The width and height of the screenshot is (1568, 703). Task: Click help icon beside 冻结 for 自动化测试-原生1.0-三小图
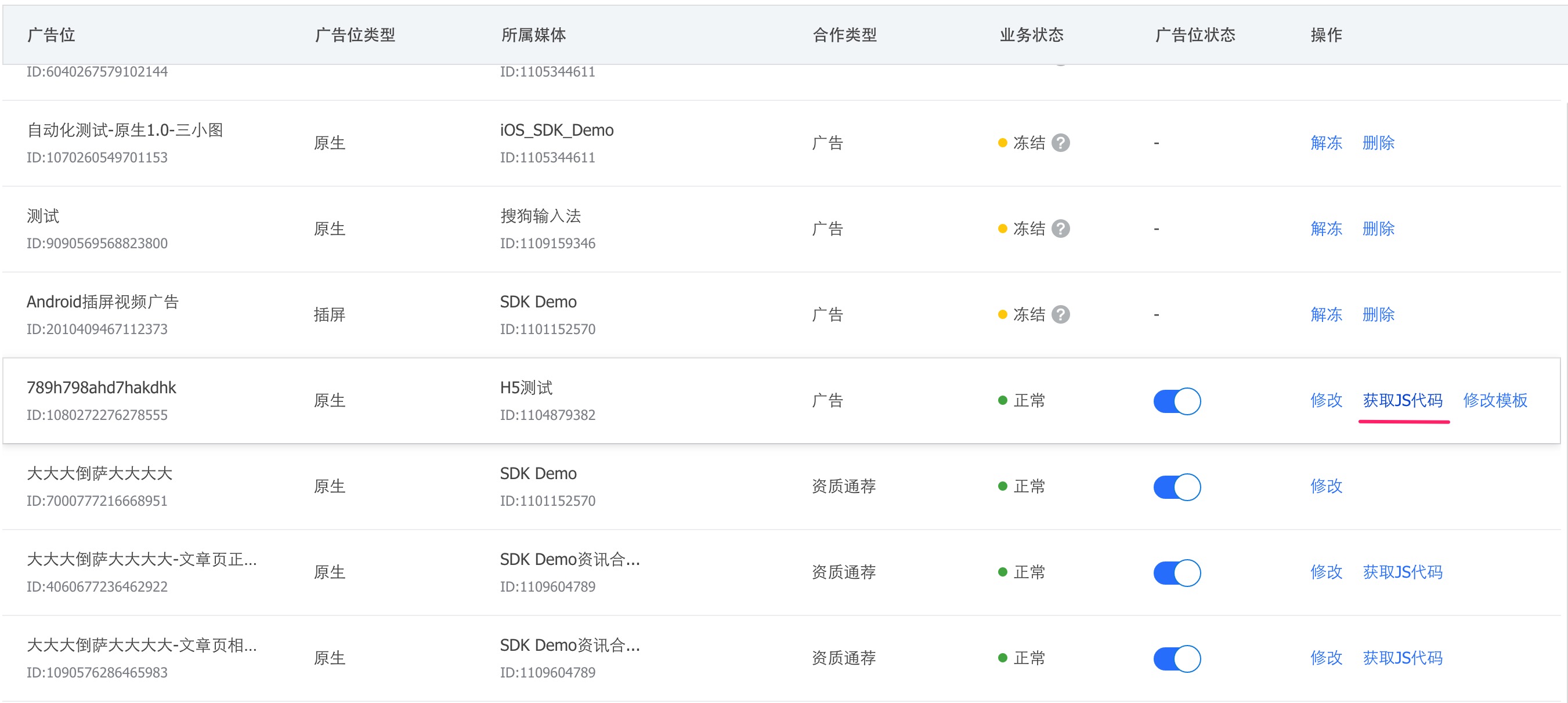point(1060,143)
